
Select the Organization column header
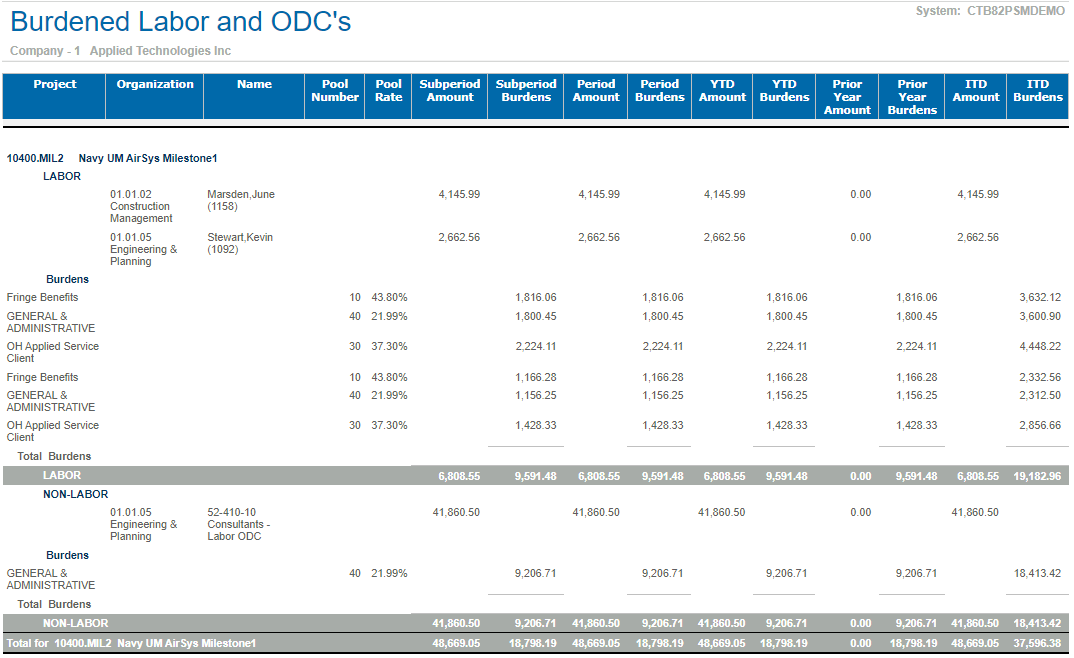point(155,85)
